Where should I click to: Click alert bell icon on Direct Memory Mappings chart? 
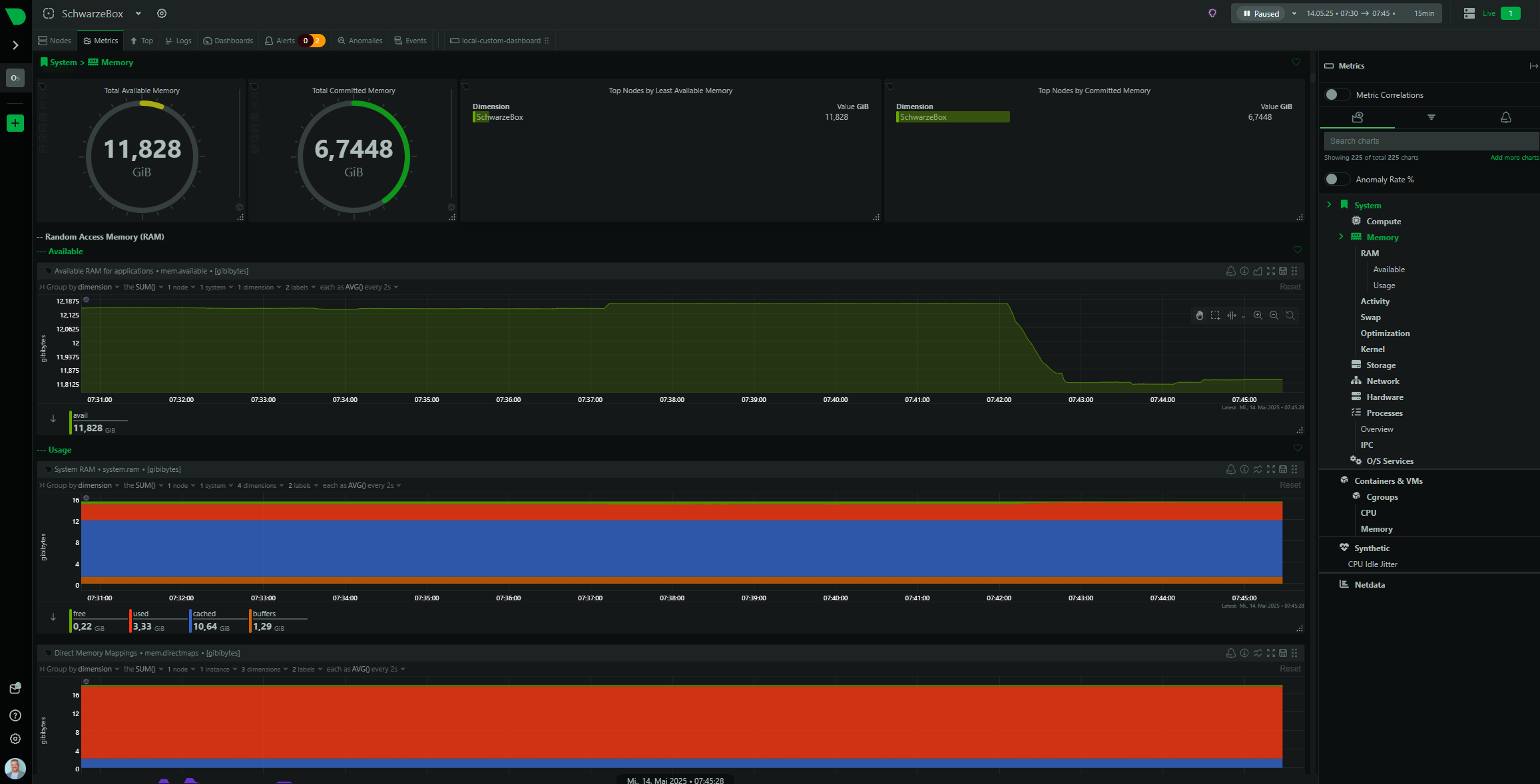coord(1230,653)
